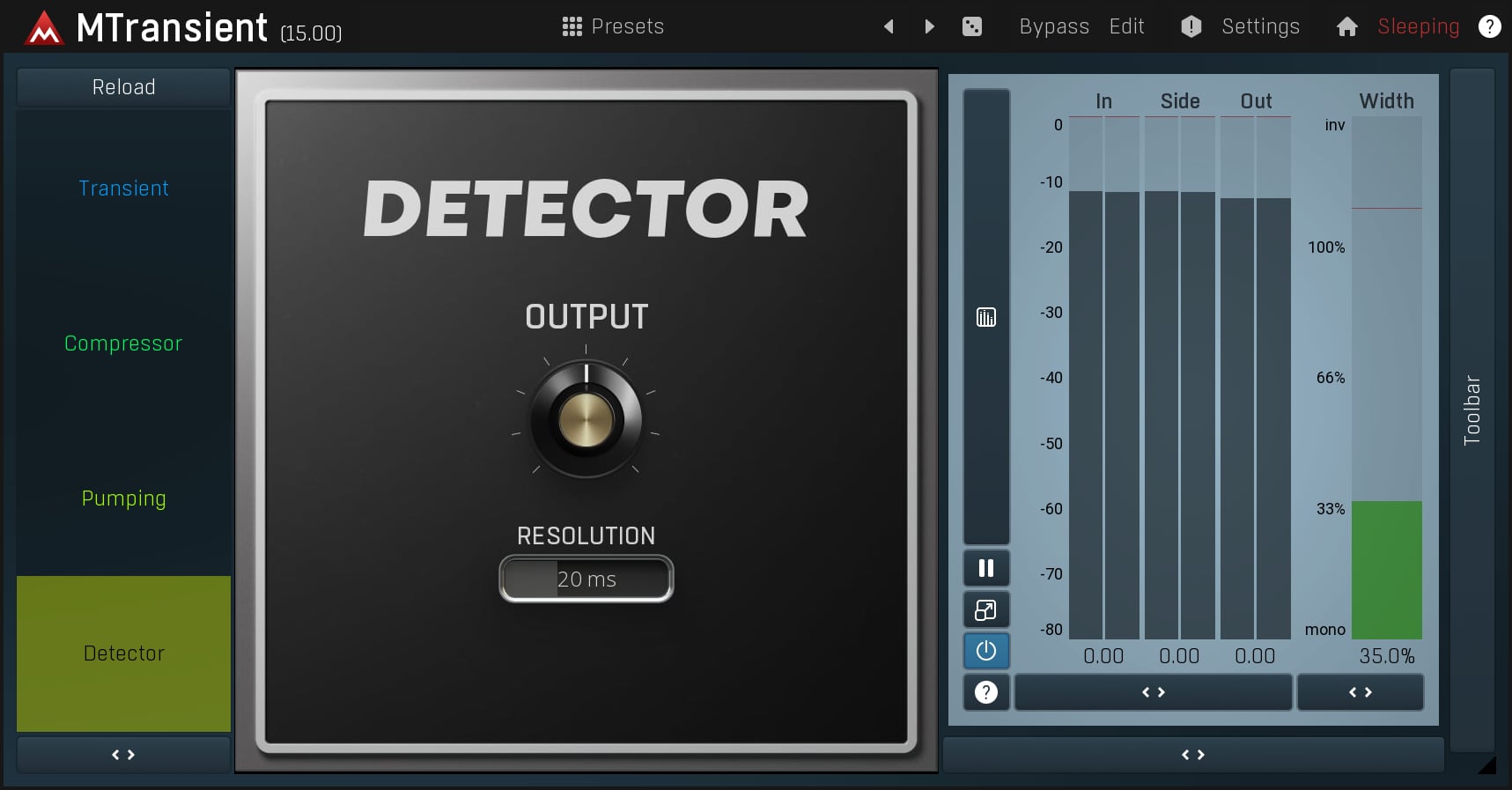Select the Transient tab
Image resolution: width=1512 pixels, height=790 pixels.
pyautogui.click(x=123, y=188)
